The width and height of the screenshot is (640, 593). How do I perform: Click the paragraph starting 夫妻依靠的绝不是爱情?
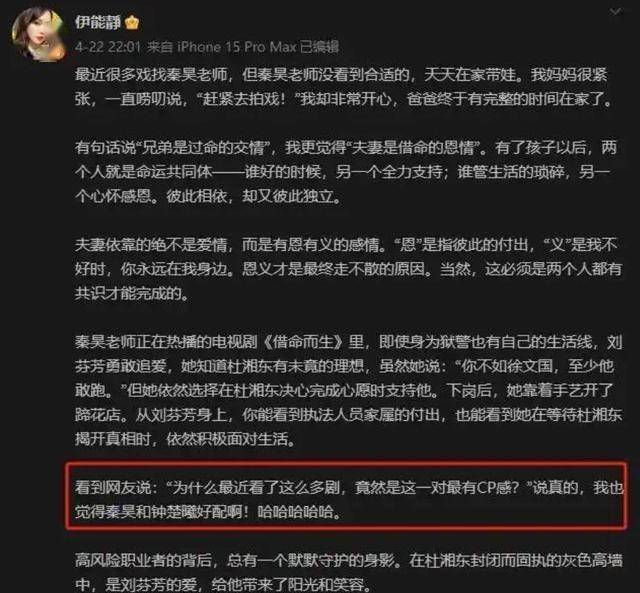point(348,269)
